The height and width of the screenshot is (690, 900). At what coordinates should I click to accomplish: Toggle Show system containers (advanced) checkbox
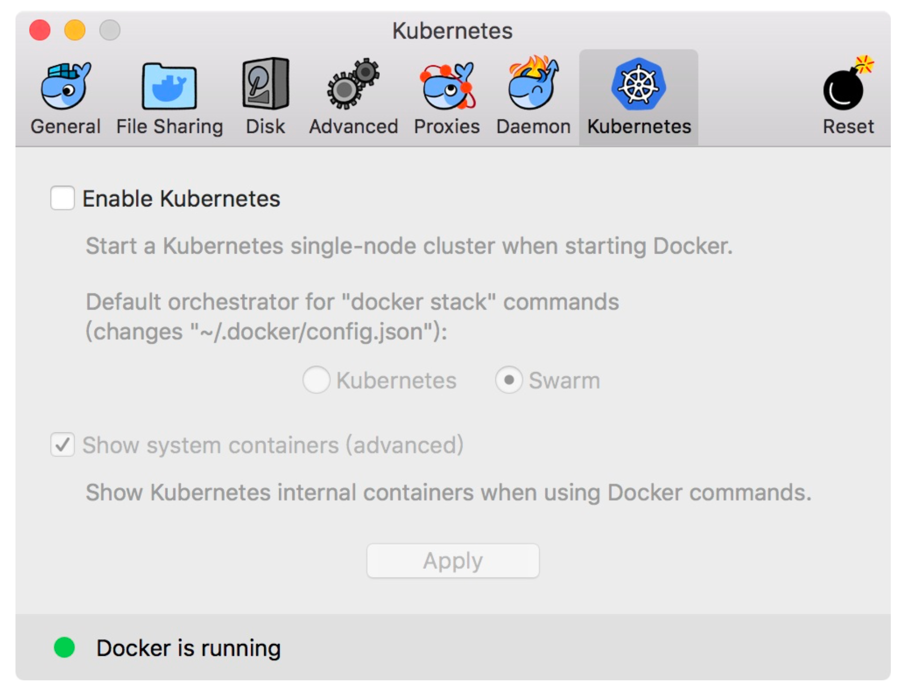point(63,445)
